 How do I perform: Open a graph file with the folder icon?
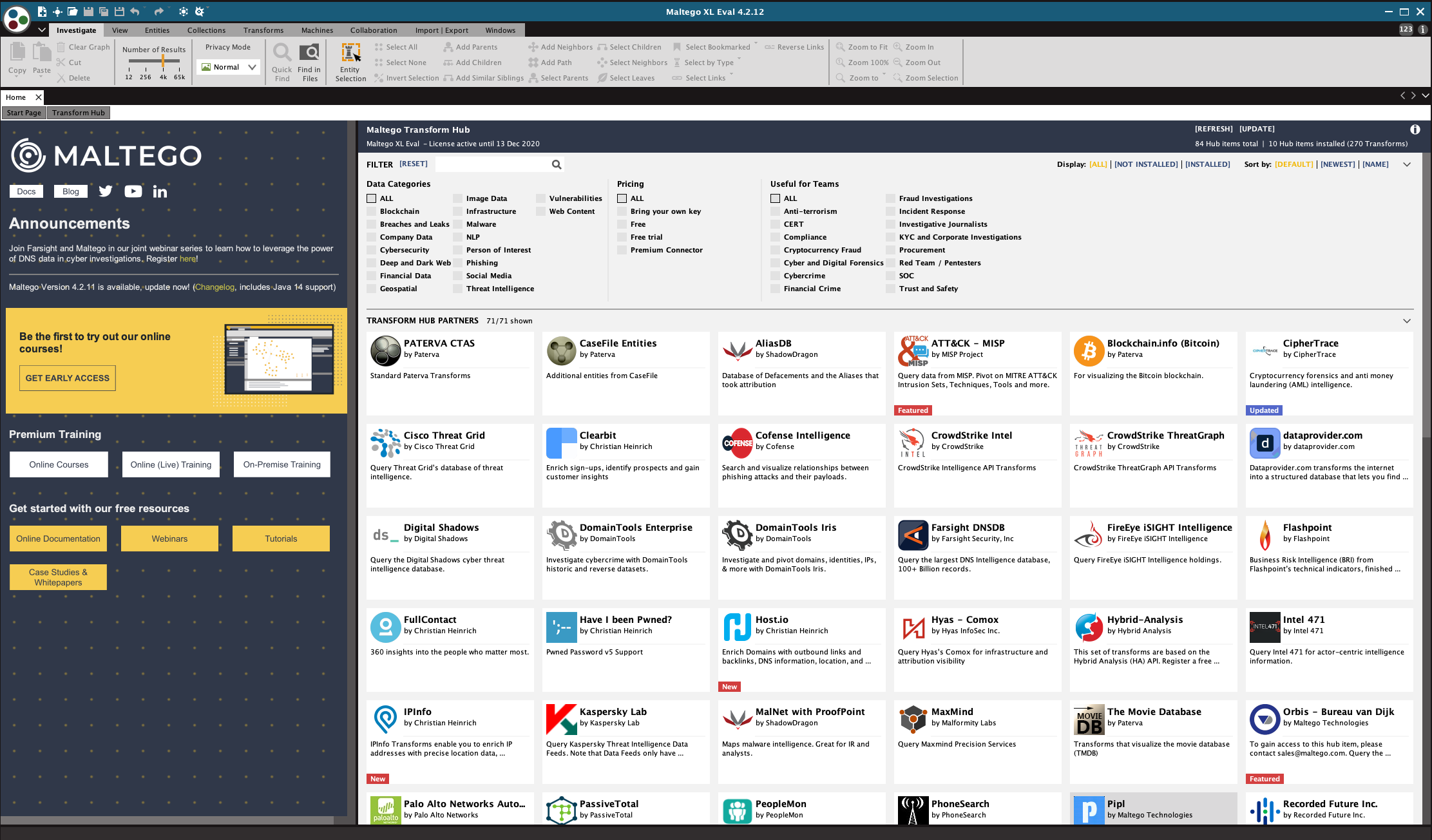(73, 12)
